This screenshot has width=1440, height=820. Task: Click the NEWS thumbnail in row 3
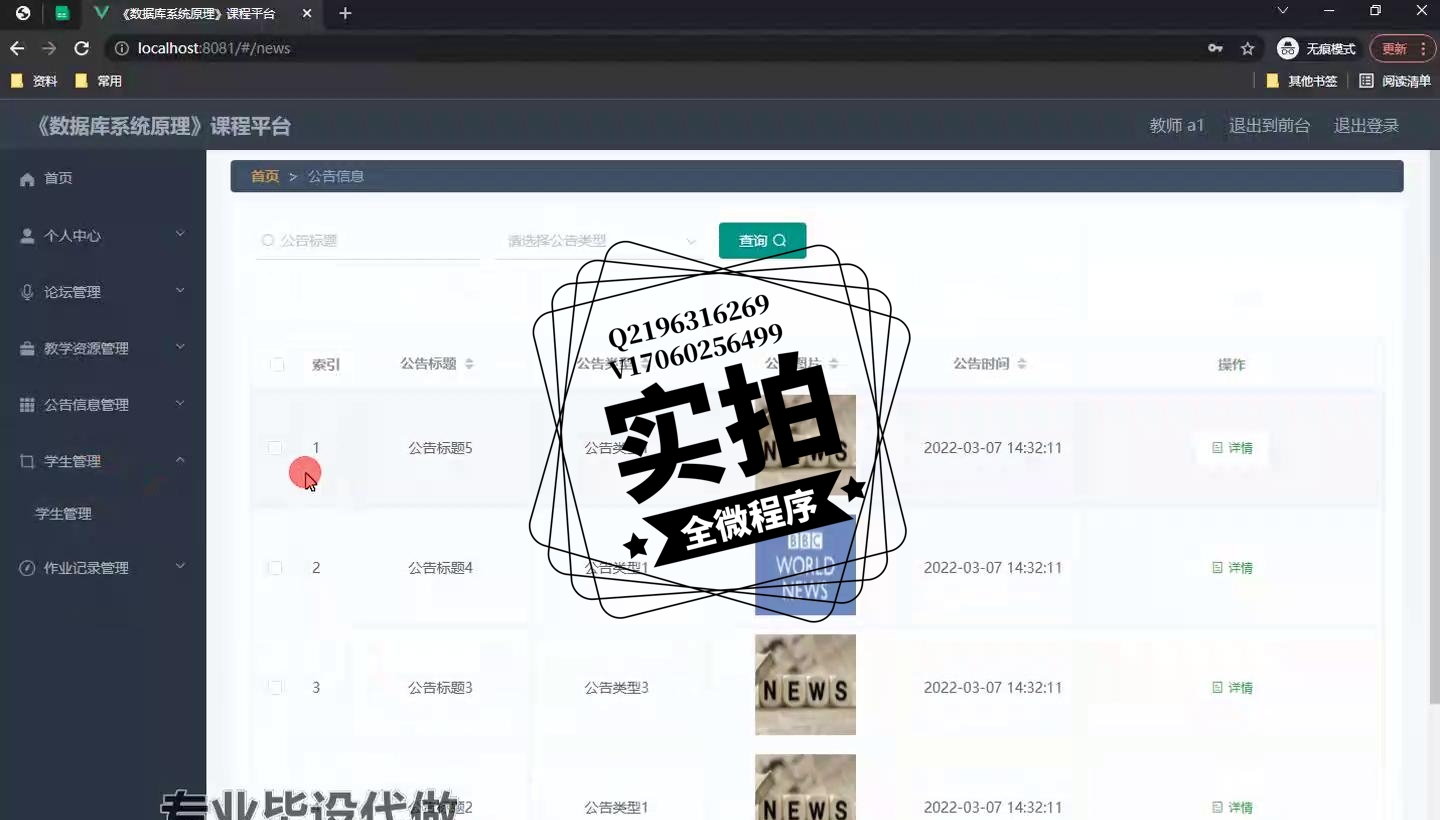point(805,685)
